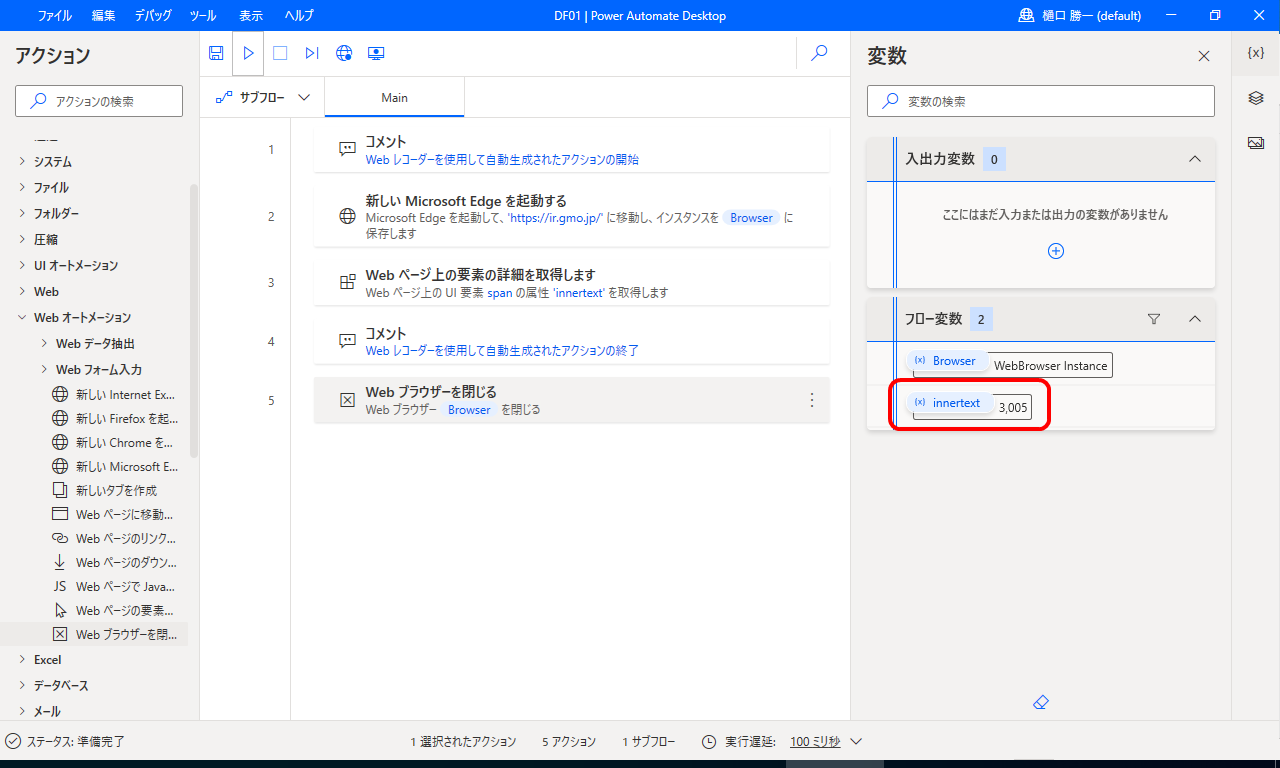Click the 100 ミリ秒 delay link

click(x=815, y=742)
